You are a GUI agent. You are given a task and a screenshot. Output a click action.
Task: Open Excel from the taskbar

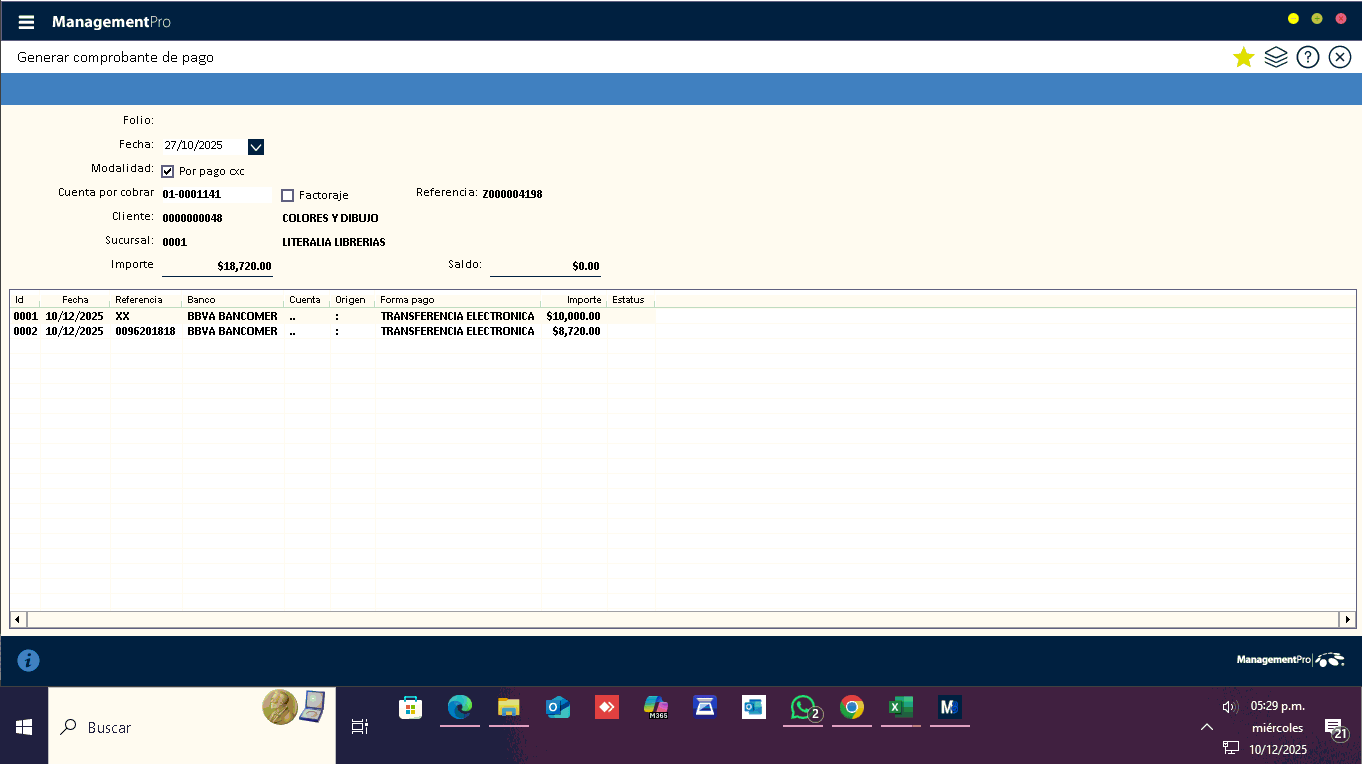(901, 708)
